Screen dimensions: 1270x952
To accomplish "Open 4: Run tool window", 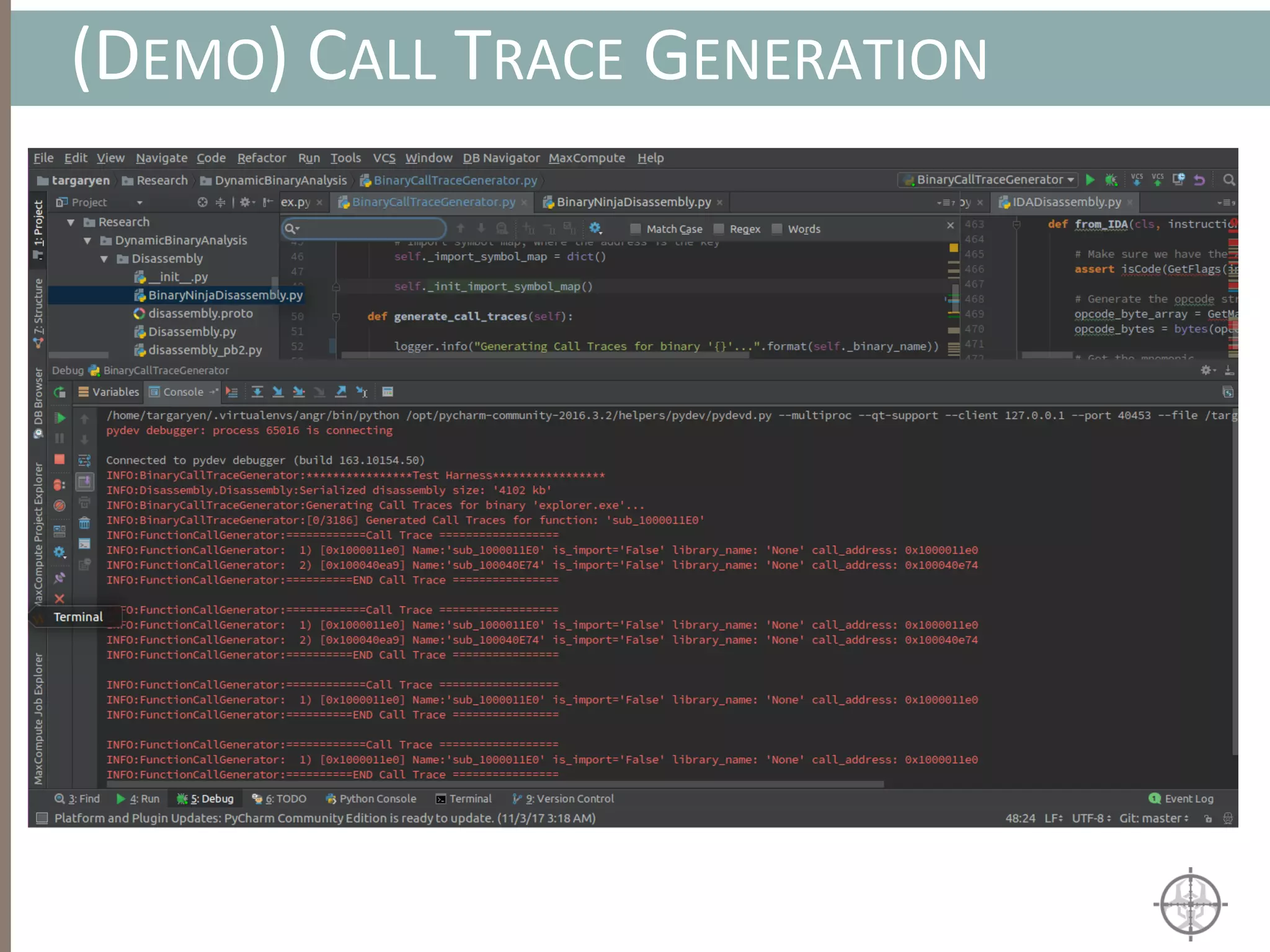I will coord(138,799).
